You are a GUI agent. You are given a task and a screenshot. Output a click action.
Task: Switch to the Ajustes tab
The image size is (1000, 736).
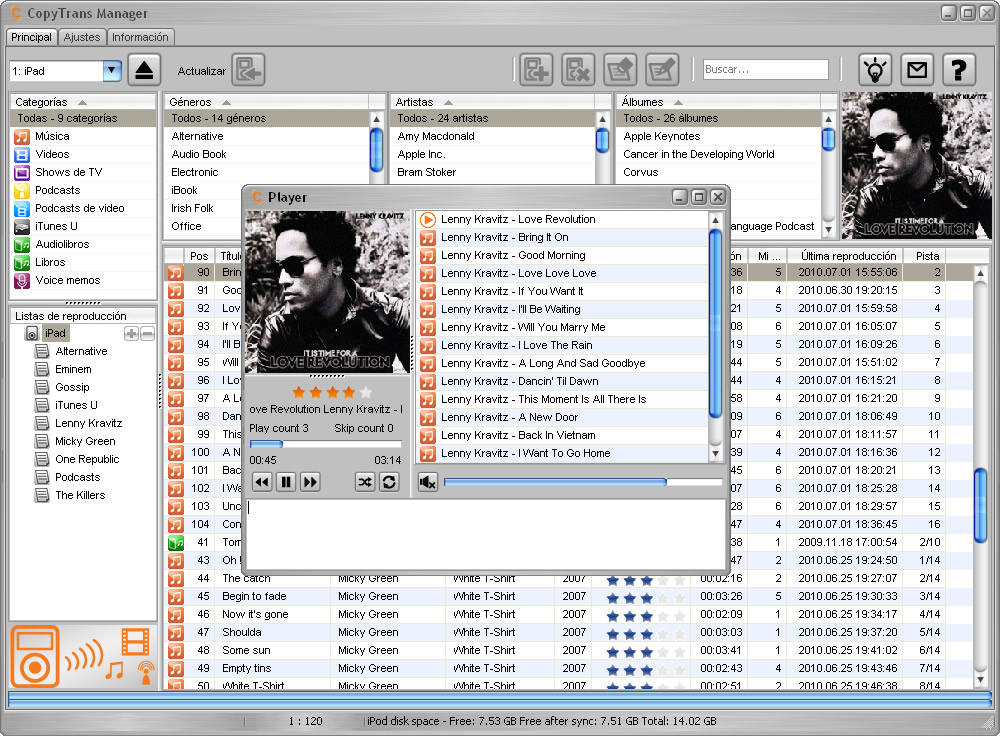coord(82,37)
